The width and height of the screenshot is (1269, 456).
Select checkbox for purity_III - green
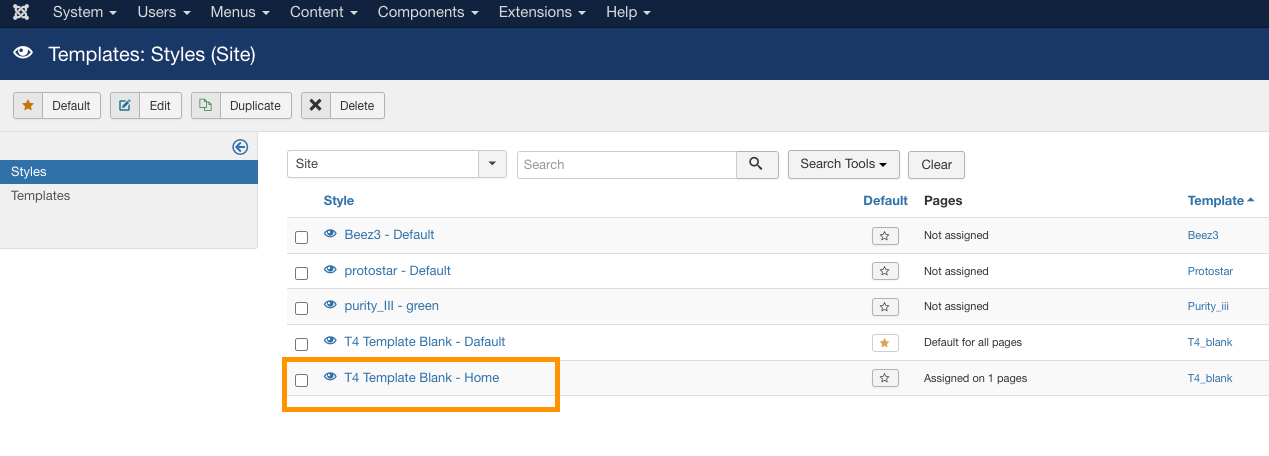point(302,308)
